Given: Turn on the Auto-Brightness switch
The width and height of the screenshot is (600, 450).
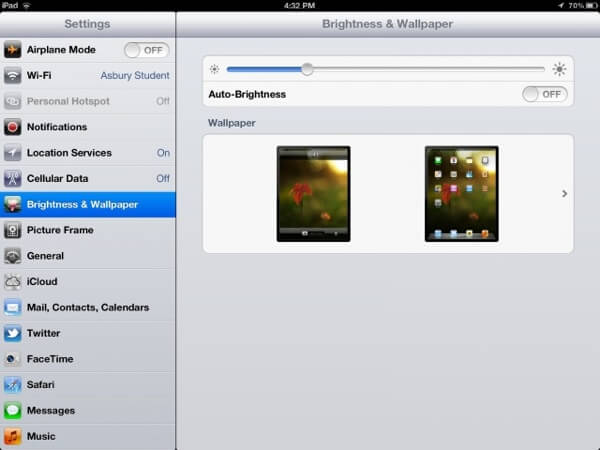Looking at the screenshot, I should 545,94.
